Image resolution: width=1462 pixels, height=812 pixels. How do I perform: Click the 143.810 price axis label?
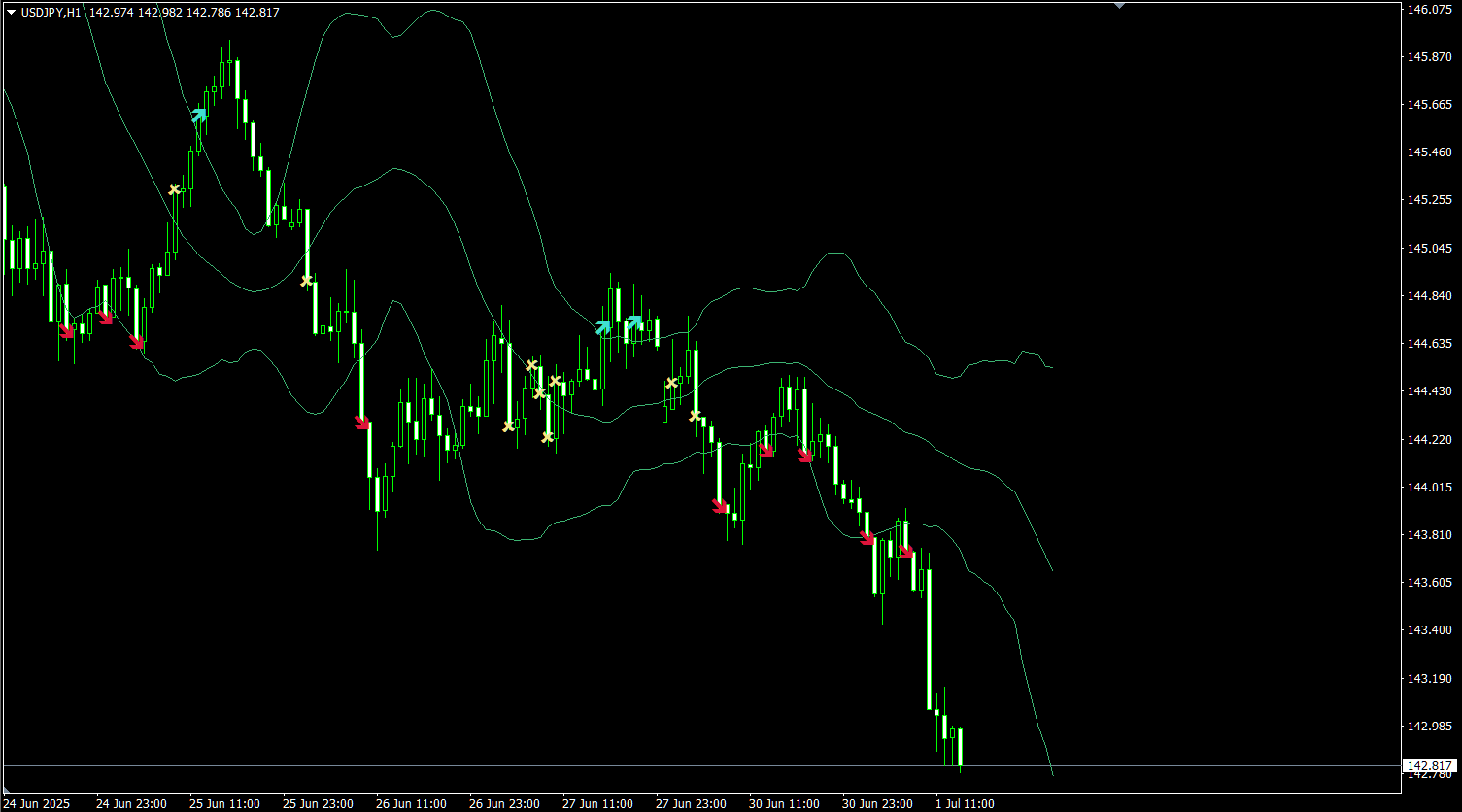click(x=1429, y=535)
